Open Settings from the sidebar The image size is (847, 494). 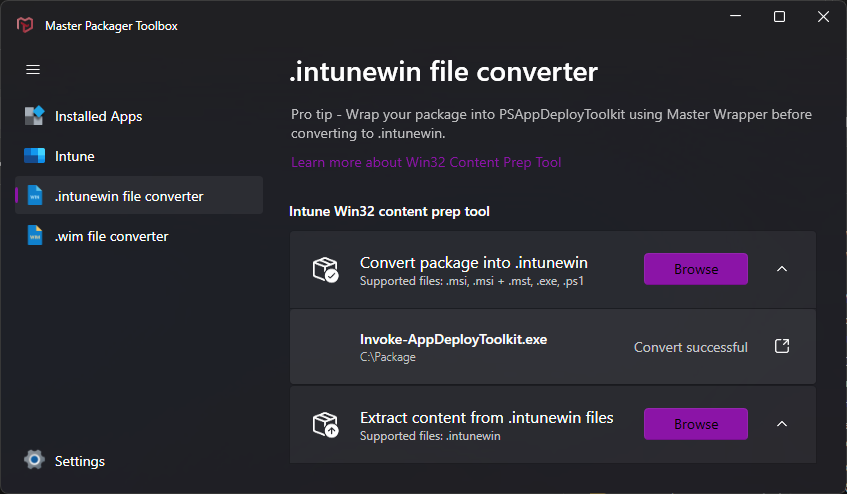139,461
